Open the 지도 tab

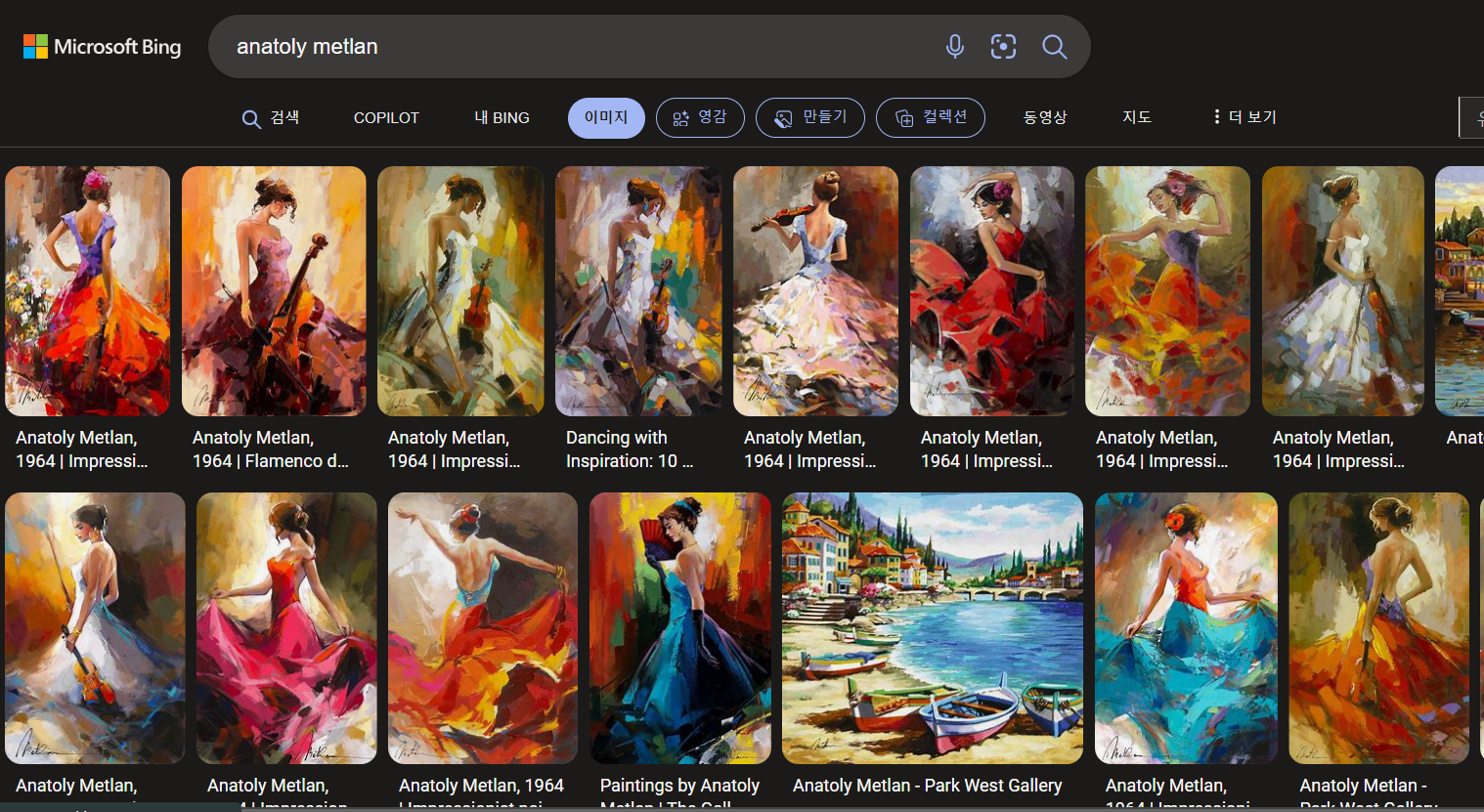tap(1137, 117)
